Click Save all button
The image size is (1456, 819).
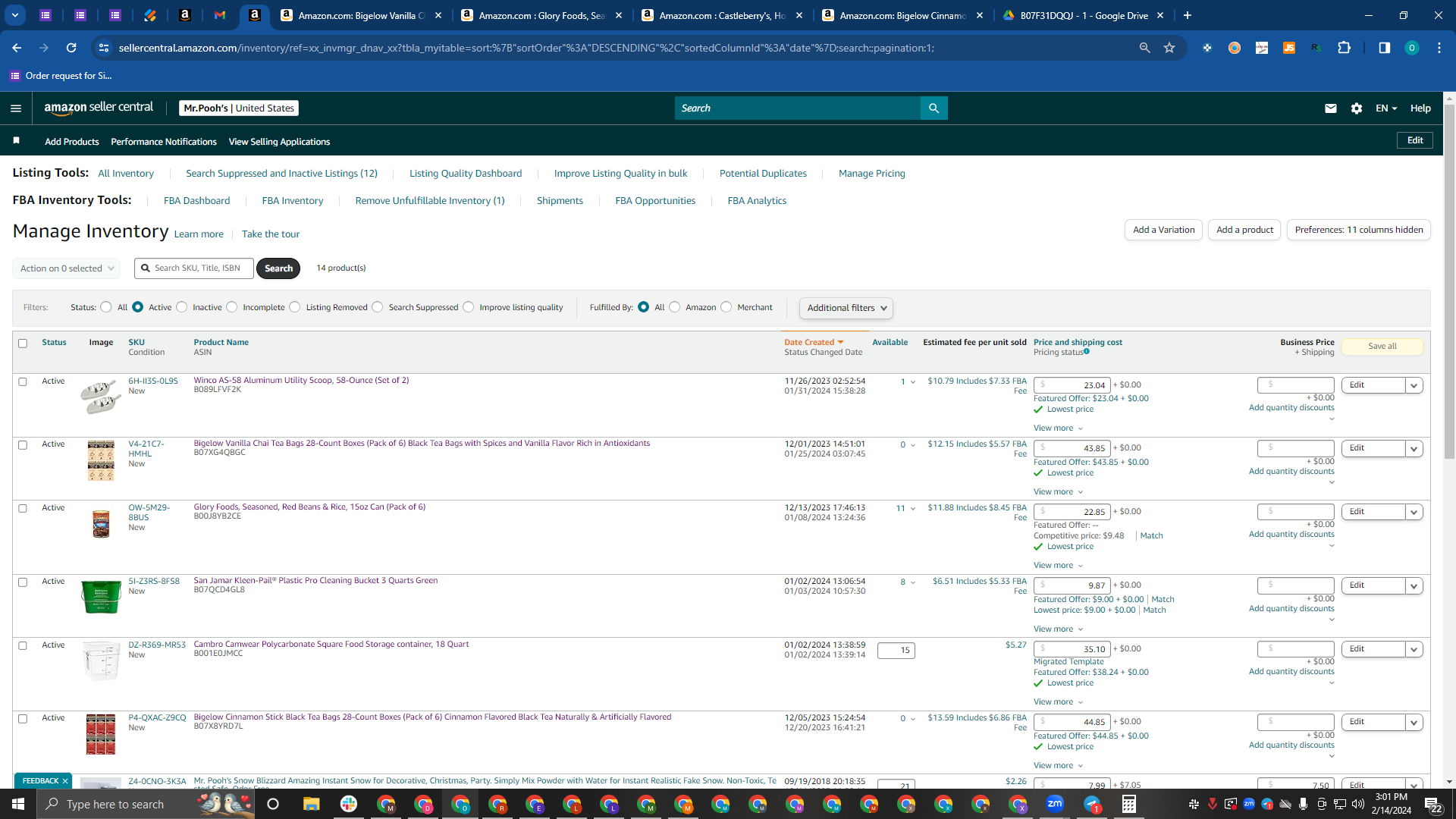pyautogui.click(x=1382, y=347)
